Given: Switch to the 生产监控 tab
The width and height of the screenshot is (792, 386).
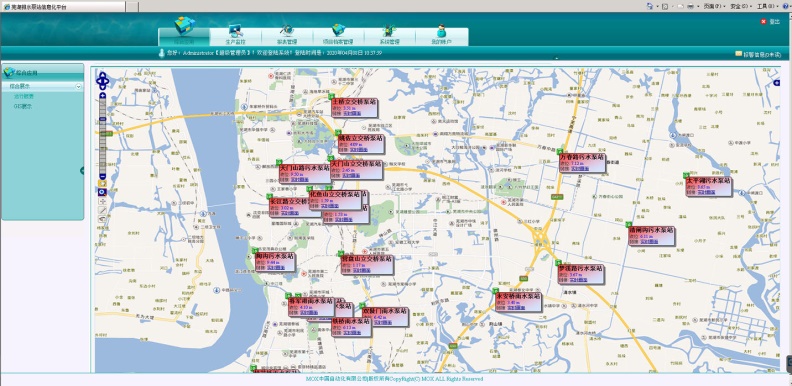Looking at the screenshot, I should 235,35.
